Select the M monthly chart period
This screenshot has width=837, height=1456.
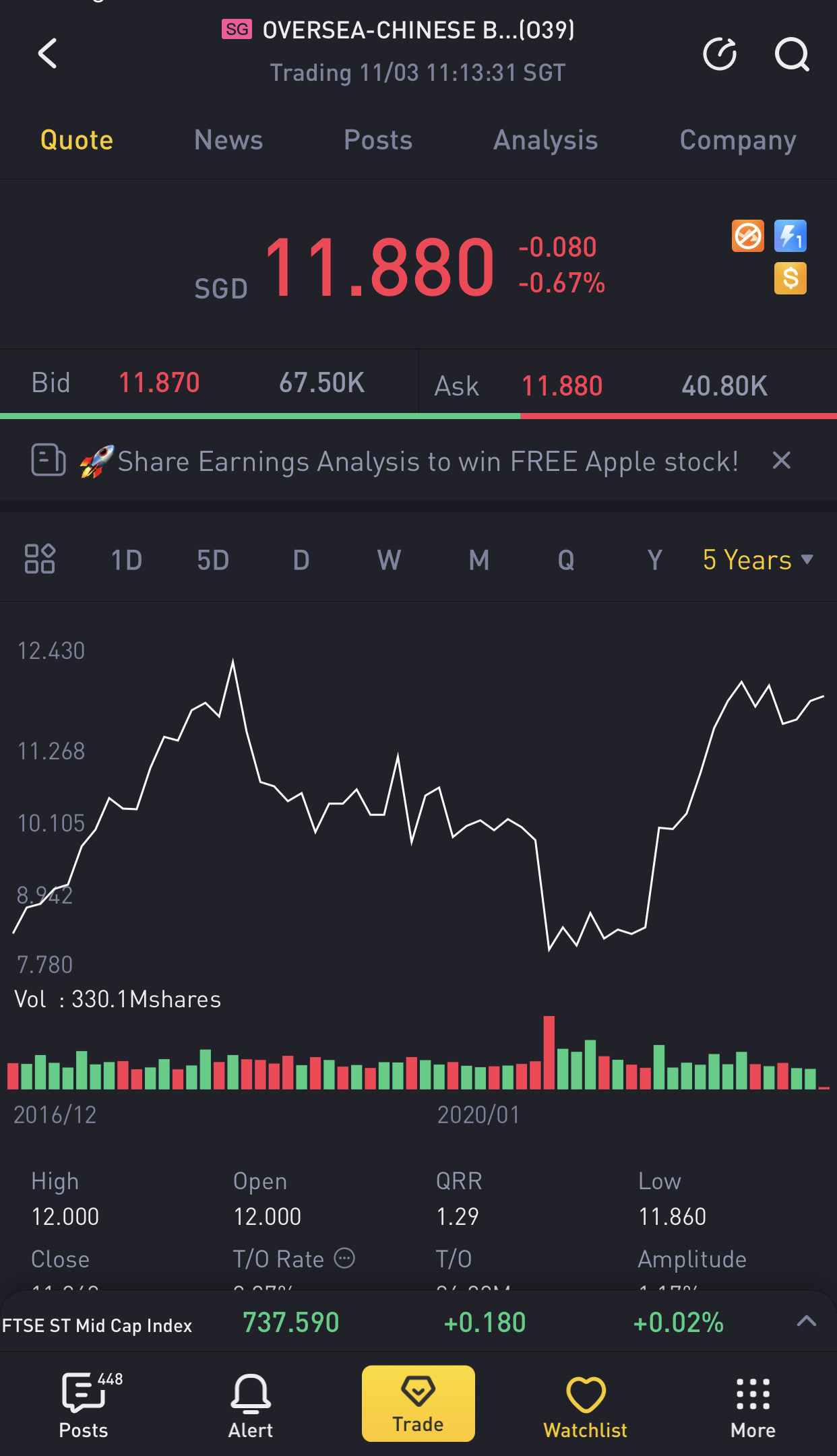pos(479,560)
